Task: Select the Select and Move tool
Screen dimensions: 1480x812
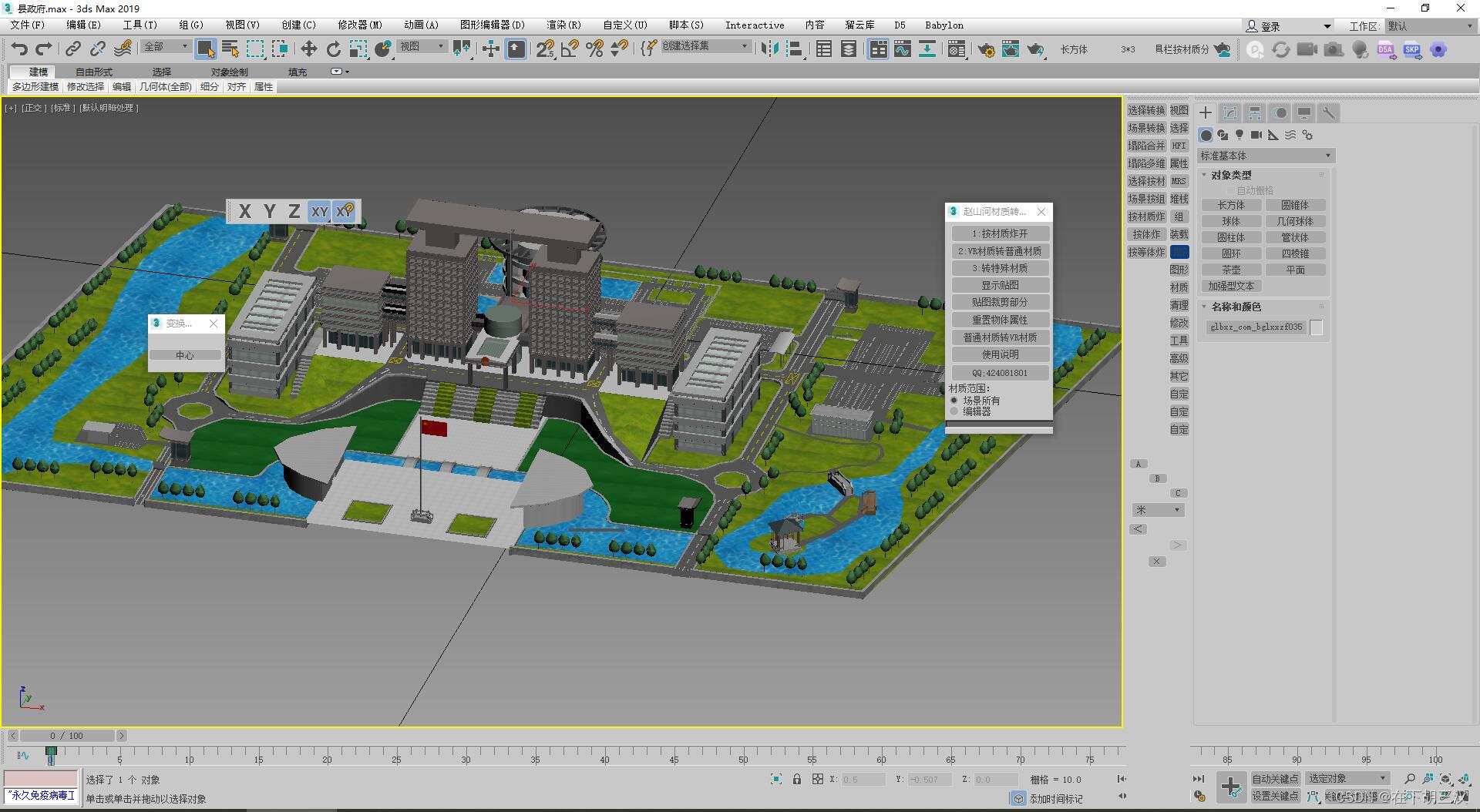Action: pyautogui.click(x=308, y=49)
